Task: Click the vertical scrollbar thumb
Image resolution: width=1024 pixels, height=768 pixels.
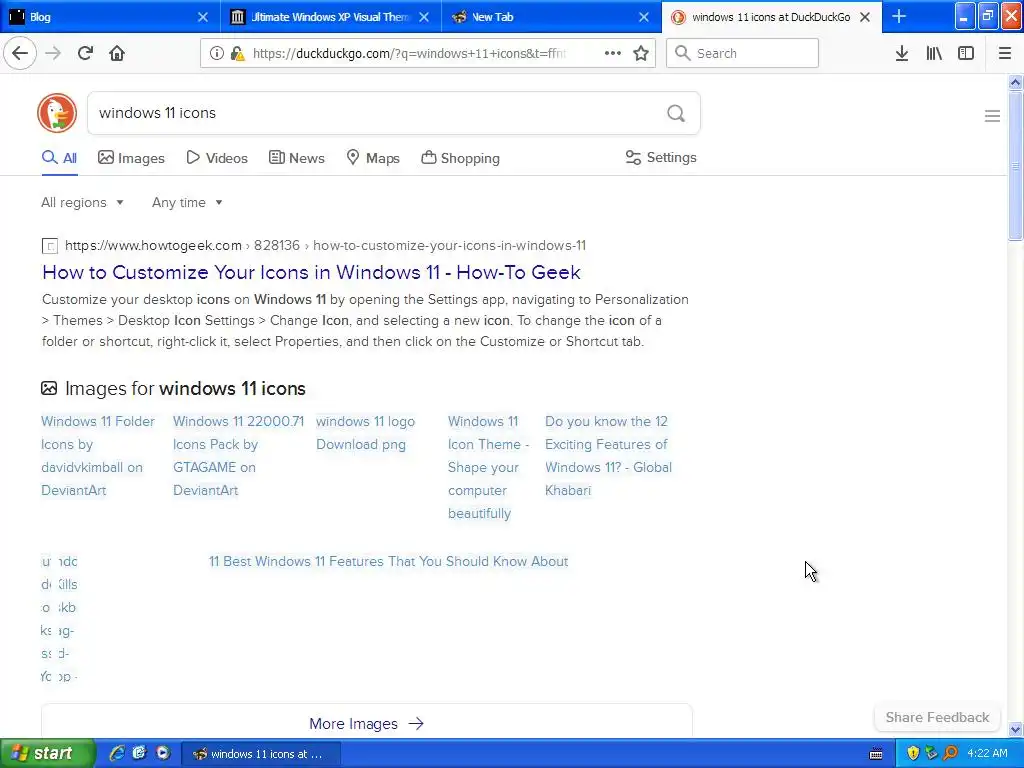Action: 1016,167
